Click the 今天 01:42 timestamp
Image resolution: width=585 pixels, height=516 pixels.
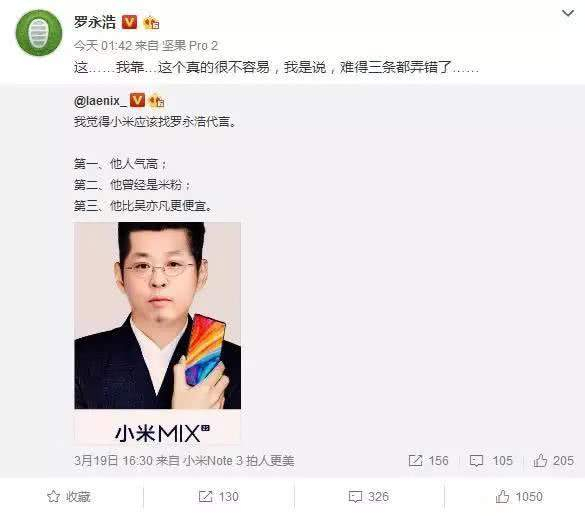coord(103,46)
